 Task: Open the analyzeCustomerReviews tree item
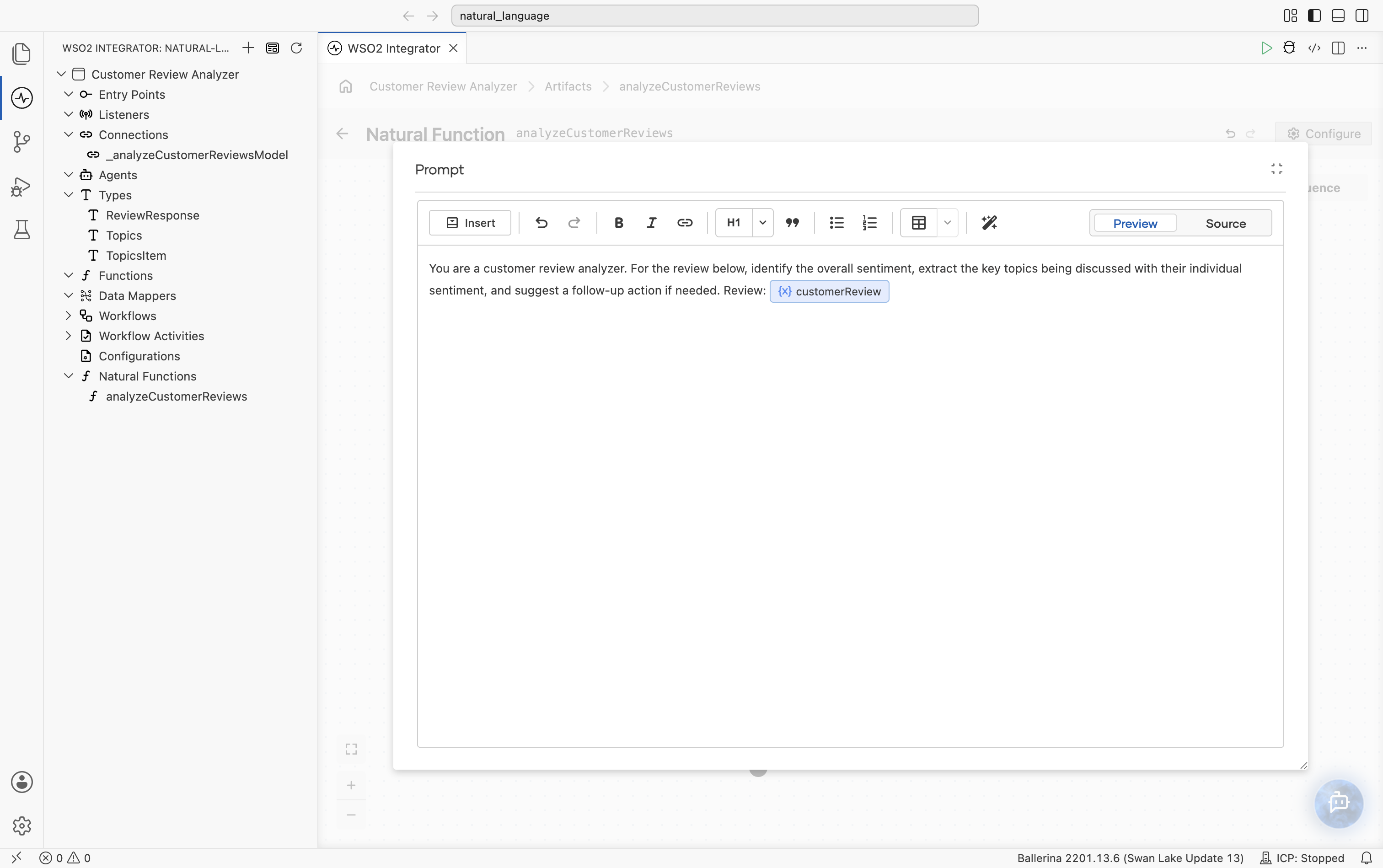[176, 396]
